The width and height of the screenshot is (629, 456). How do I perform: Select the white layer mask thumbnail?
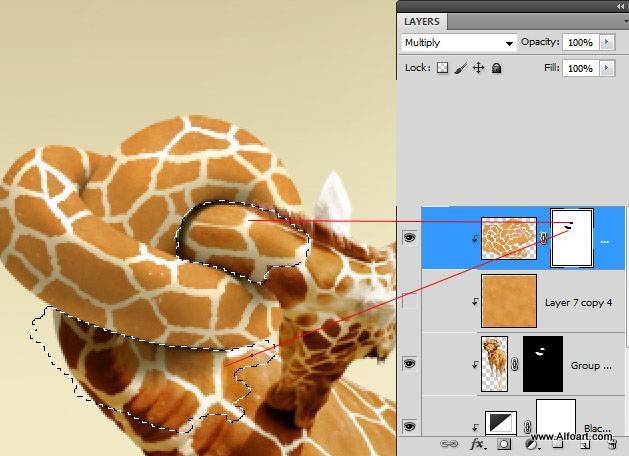click(572, 238)
